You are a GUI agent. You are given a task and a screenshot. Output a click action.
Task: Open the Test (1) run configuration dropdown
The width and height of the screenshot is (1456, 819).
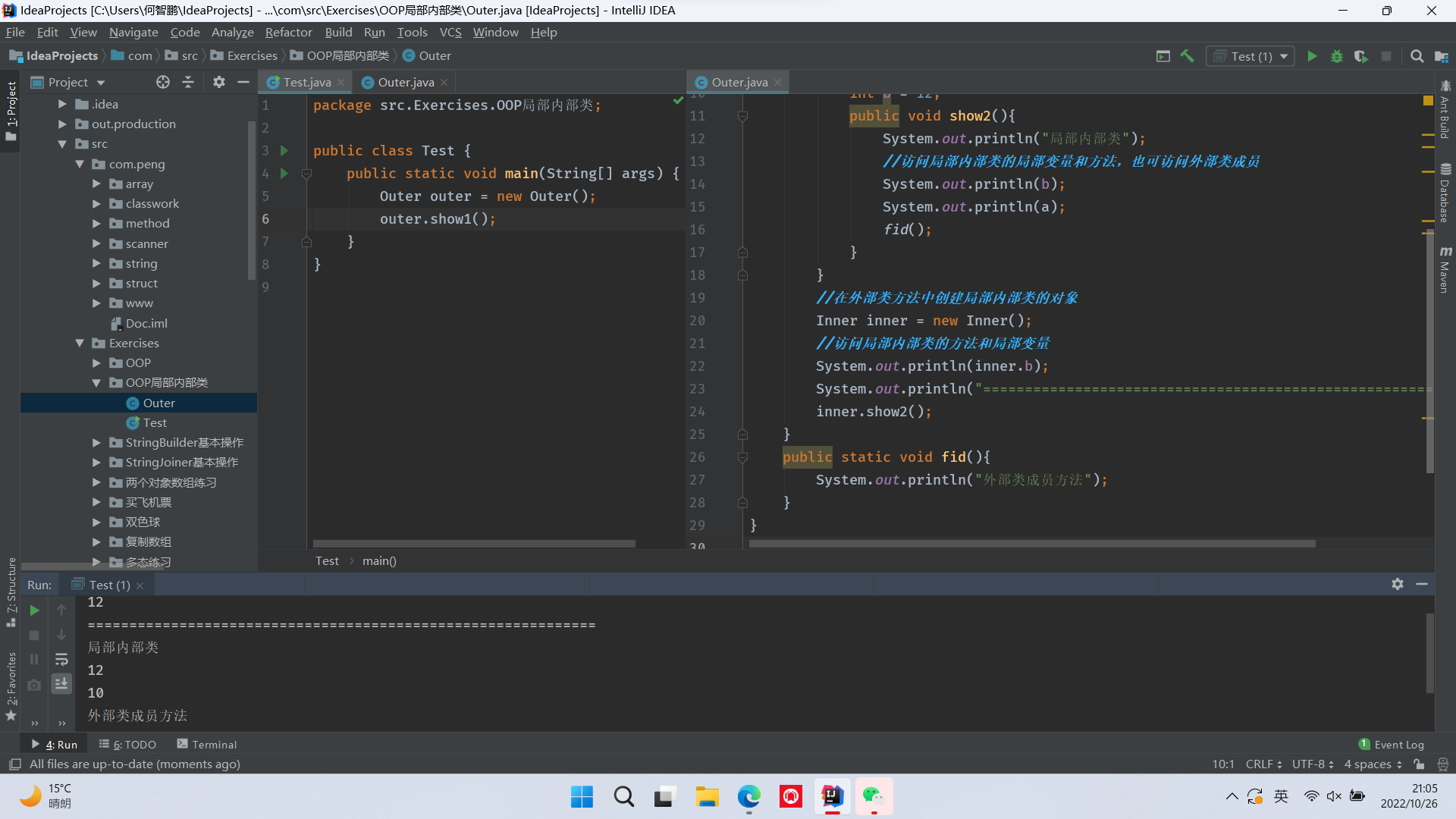(x=1251, y=56)
